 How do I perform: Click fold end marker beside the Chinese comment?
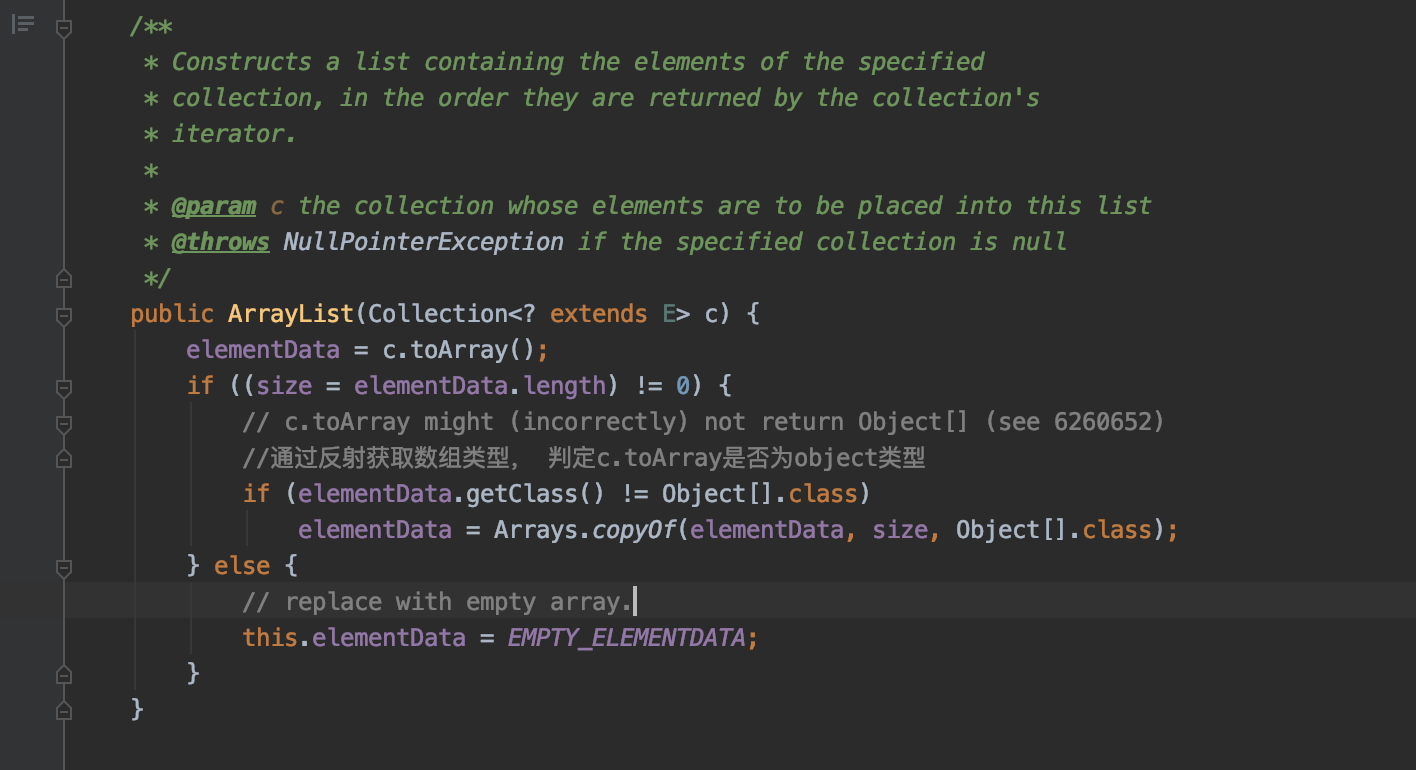(64, 459)
